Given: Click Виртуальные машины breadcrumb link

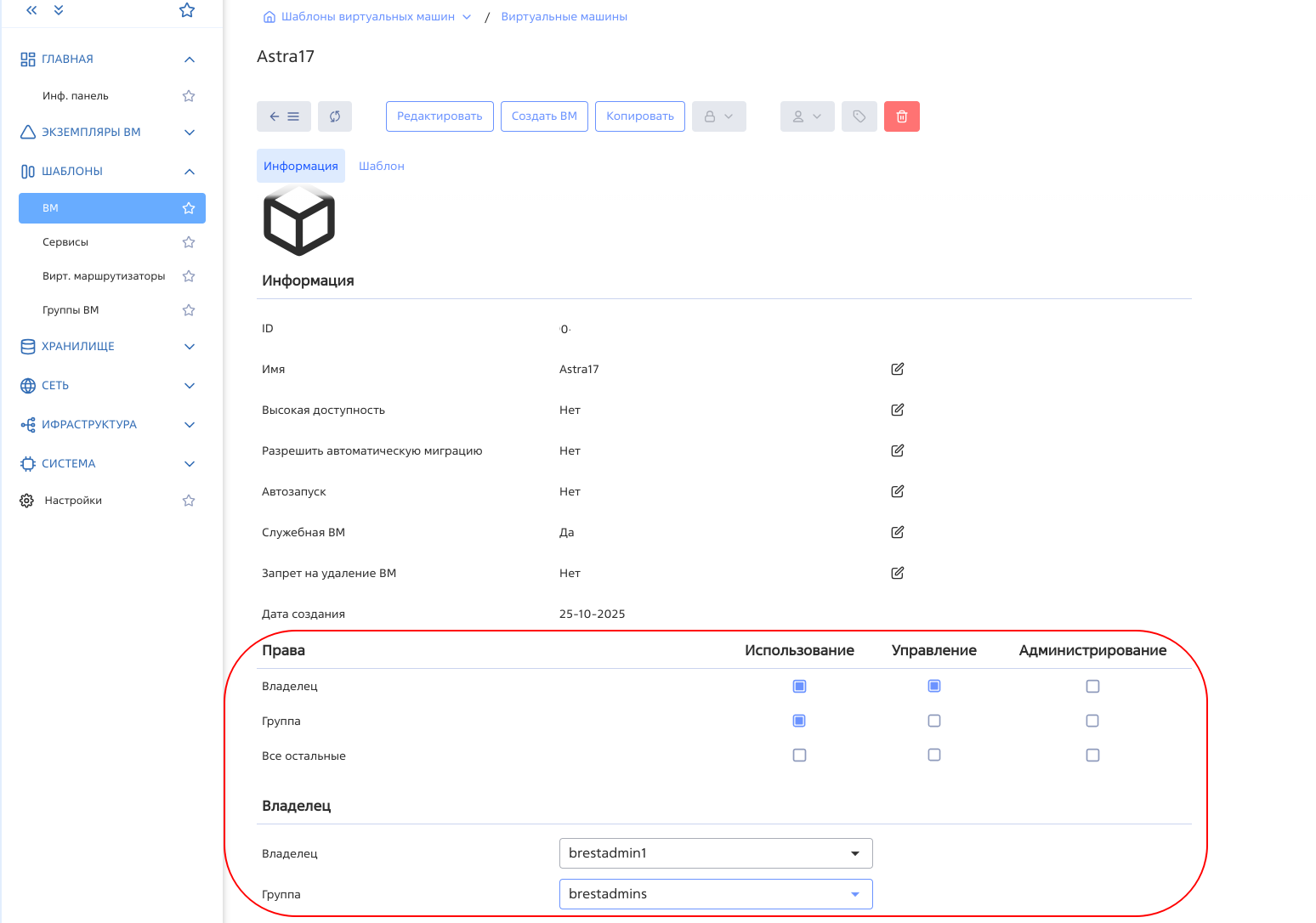Looking at the screenshot, I should tap(564, 17).
